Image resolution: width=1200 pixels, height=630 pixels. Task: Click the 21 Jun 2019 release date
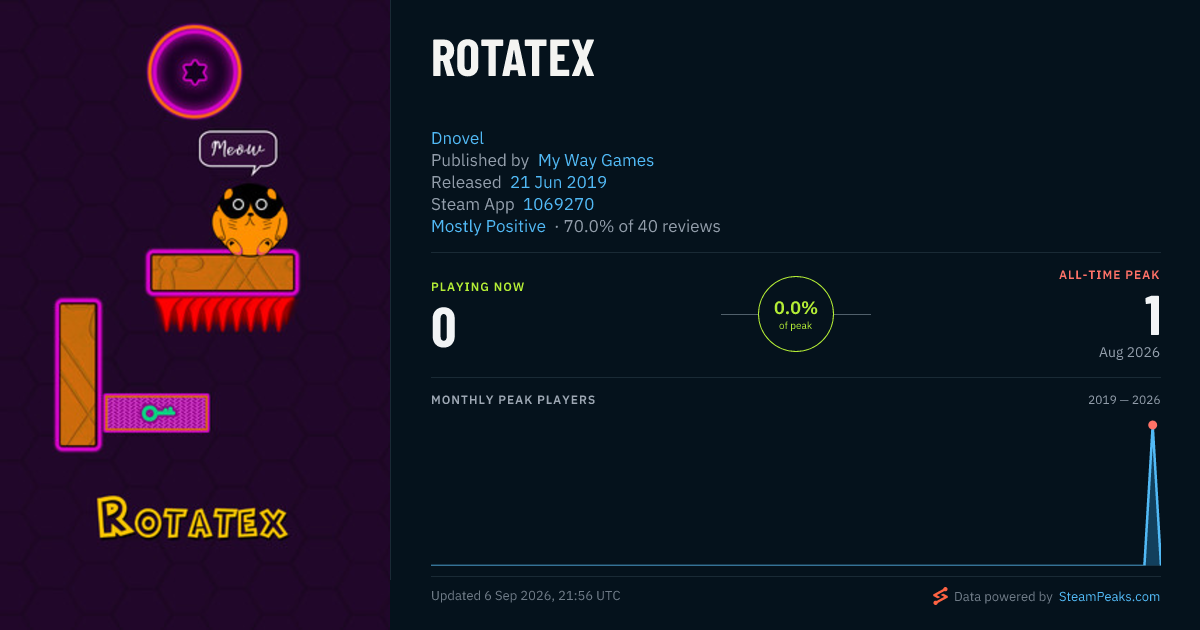(x=558, y=182)
